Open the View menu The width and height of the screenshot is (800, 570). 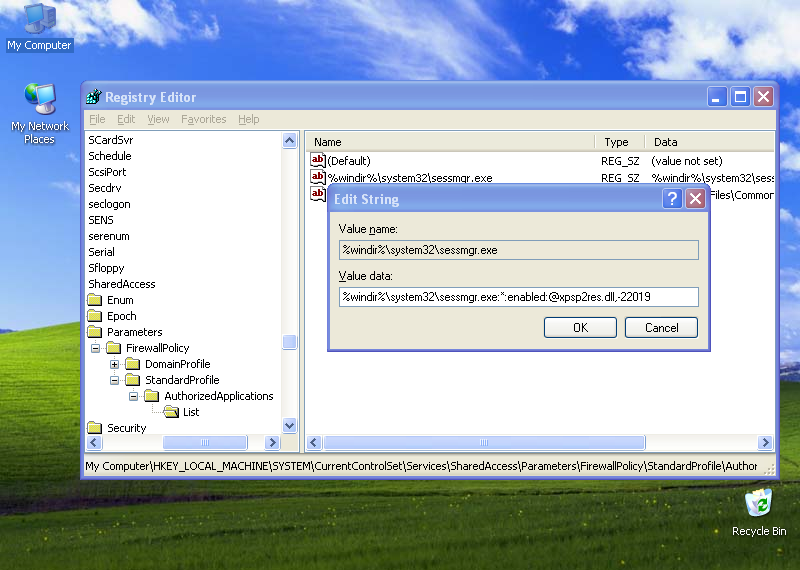(x=158, y=119)
